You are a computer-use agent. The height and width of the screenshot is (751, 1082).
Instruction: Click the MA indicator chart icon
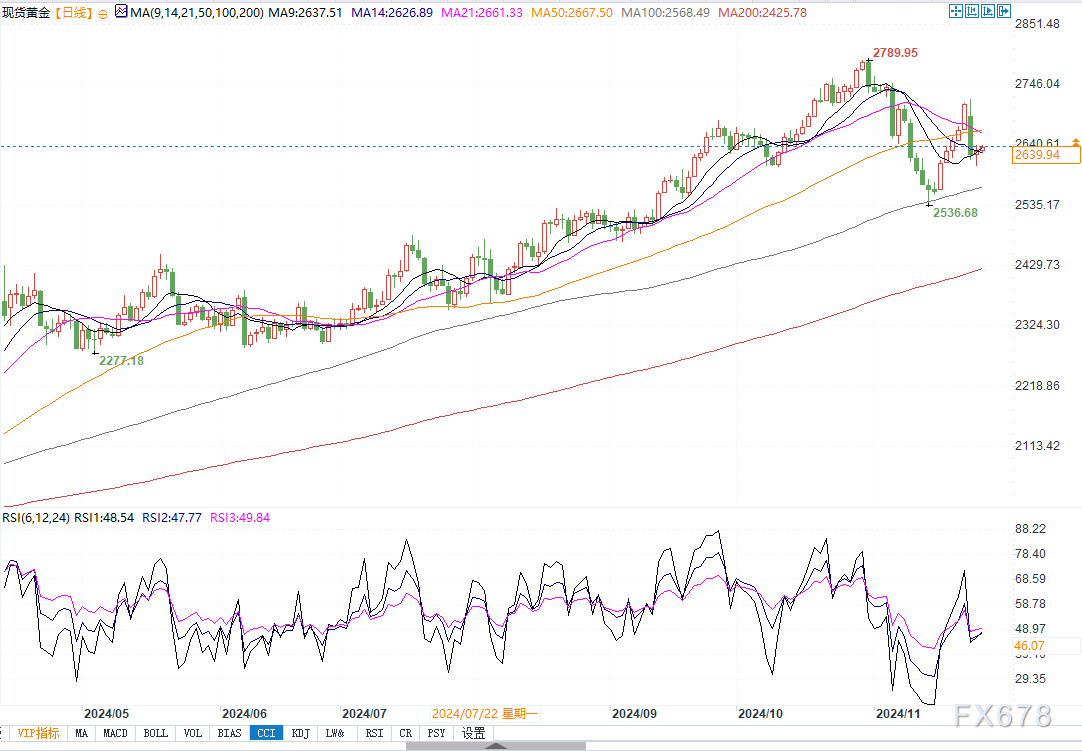coord(122,13)
